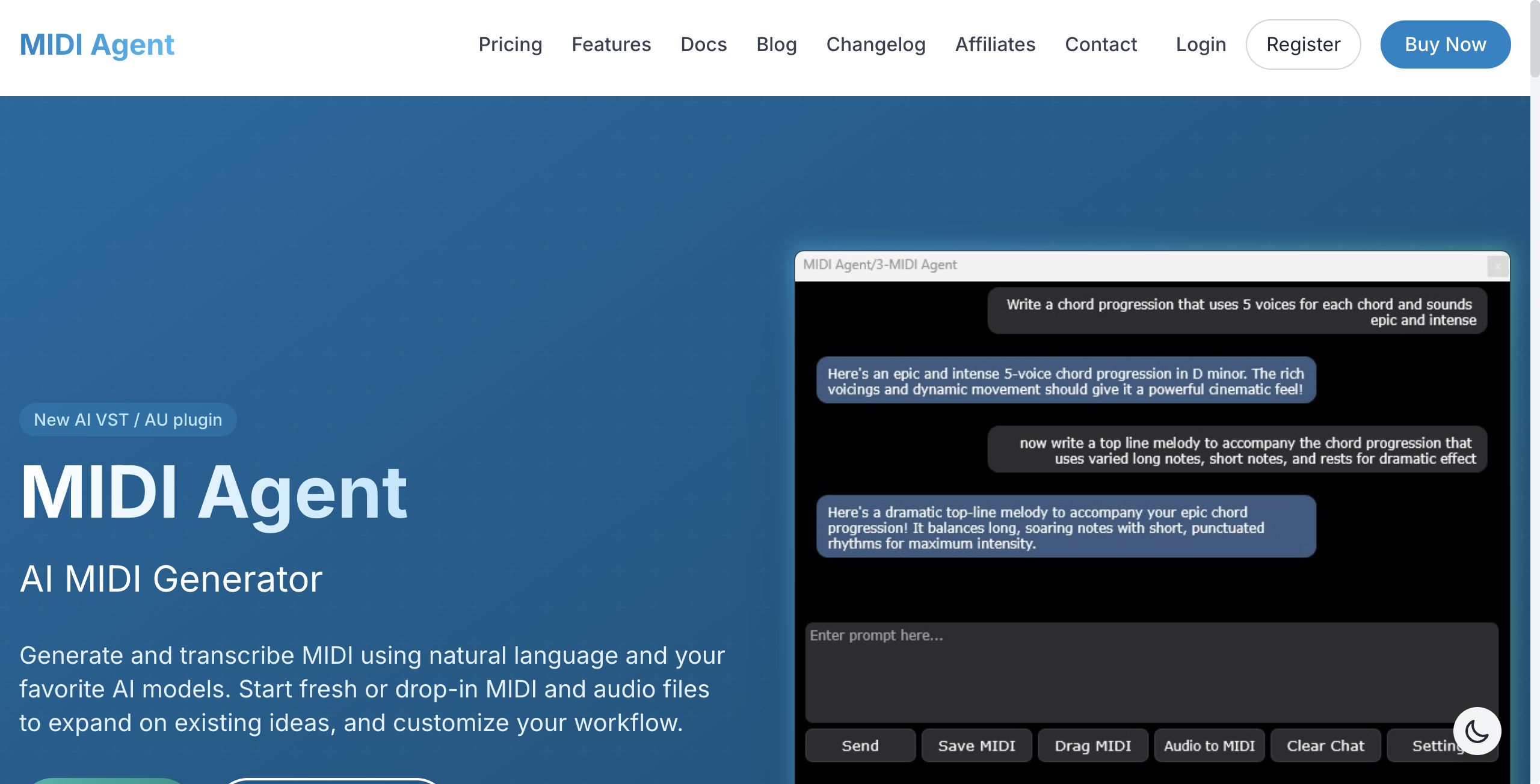Click the chat message about 5 voices chord progression
The image size is (1540, 784).
(x=1237, y=311)
